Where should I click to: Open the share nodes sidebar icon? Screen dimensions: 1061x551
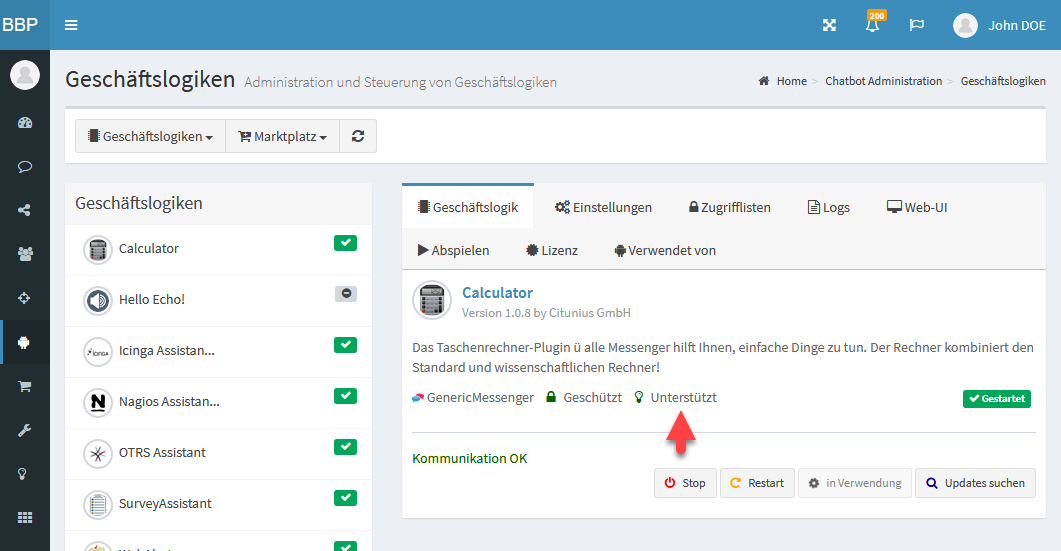coord(25,211)
